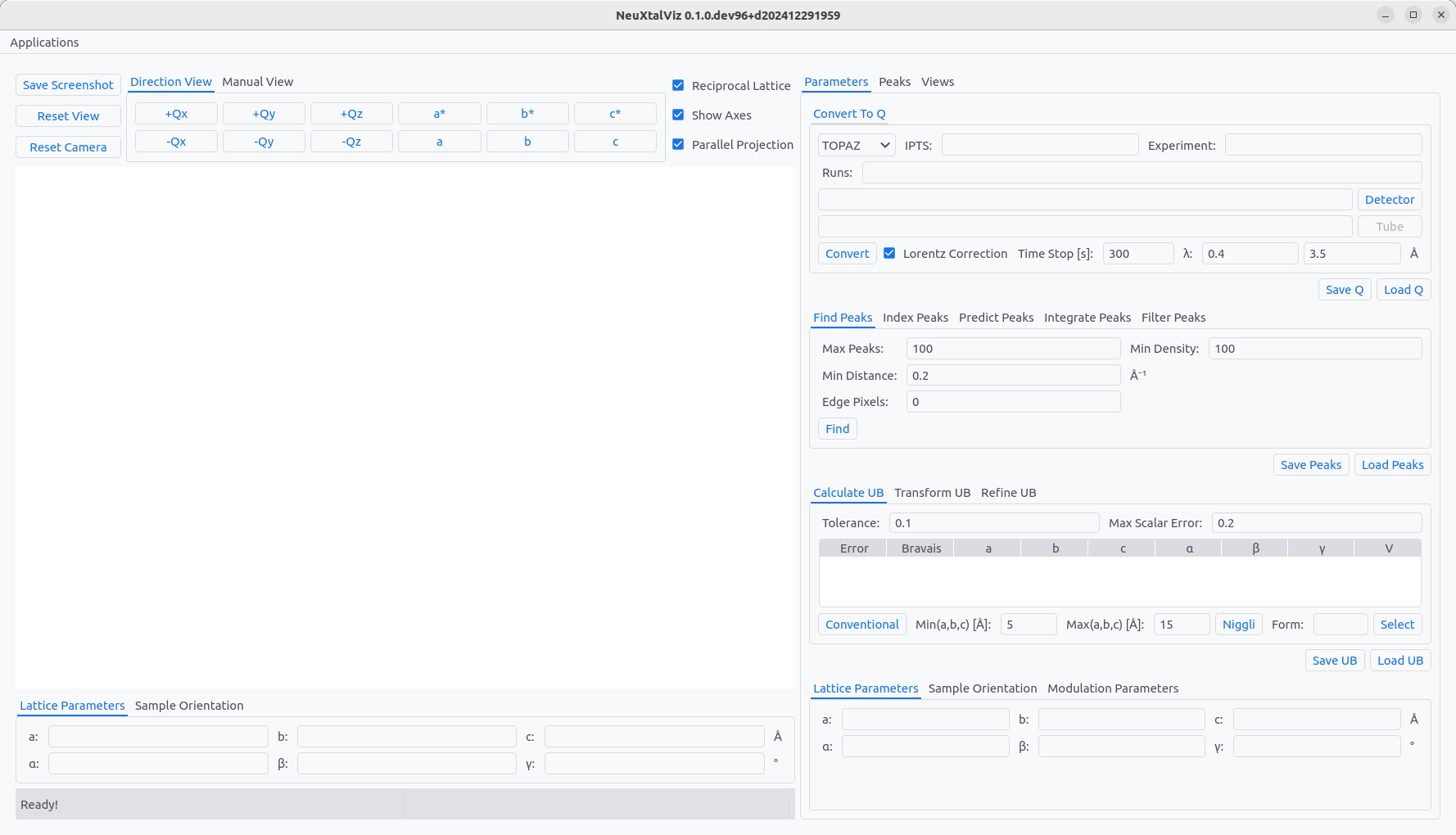Viewport: 1456px width, 835px height.
Task: Click the Bravais column header in UB table
Action: [920, 548]
